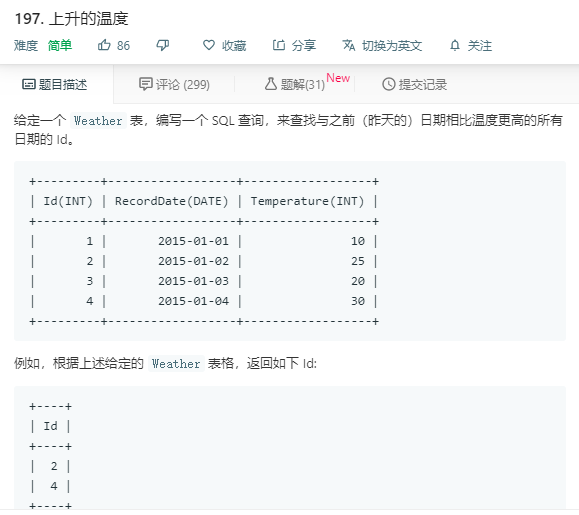Screen dimensions: 579x515
Task: Open the 提交记录 submissions tab
Action: tap(414, 85)
